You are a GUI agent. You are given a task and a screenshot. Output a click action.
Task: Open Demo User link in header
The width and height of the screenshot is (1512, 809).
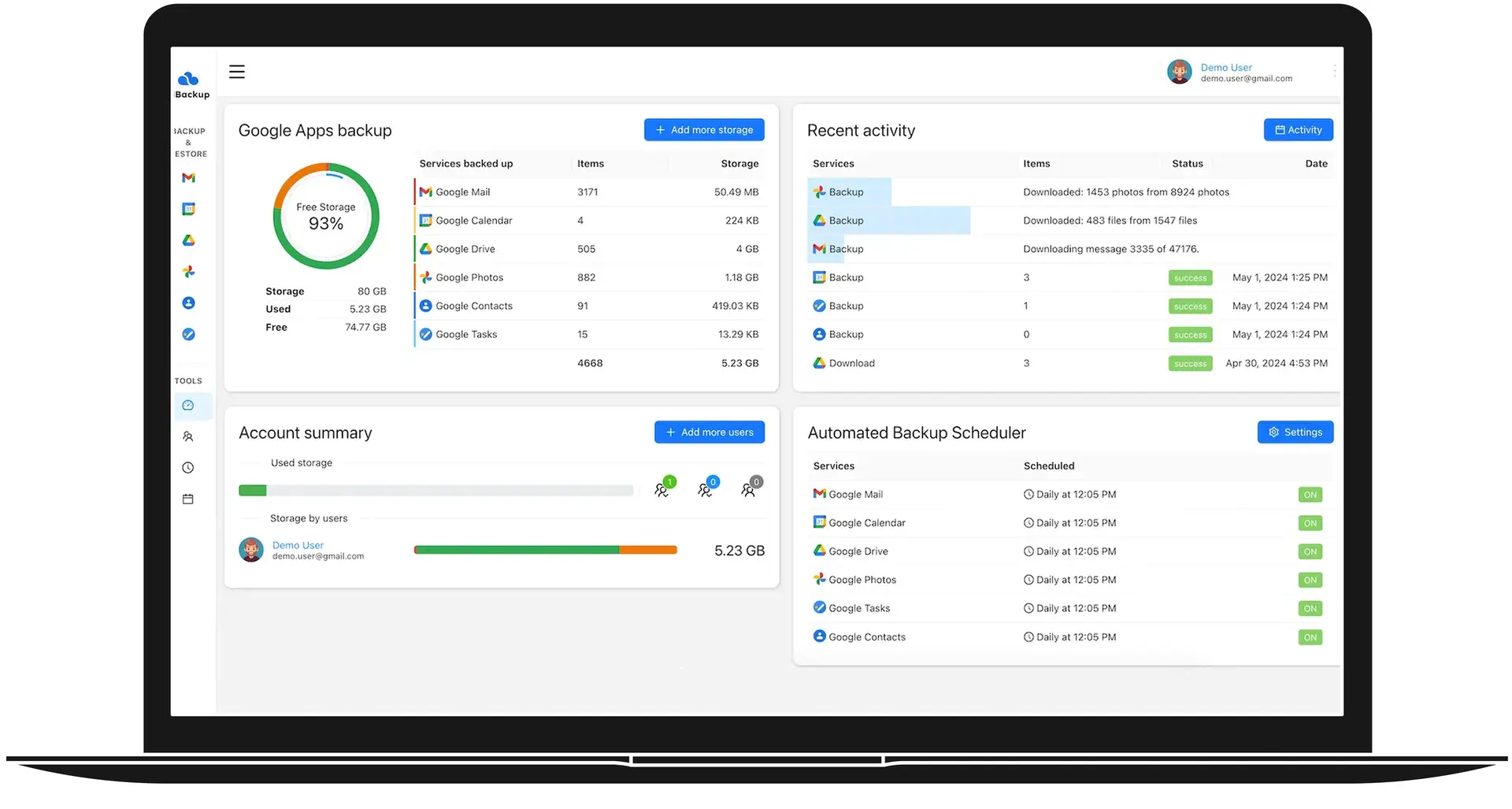[x=1225, y=68]
